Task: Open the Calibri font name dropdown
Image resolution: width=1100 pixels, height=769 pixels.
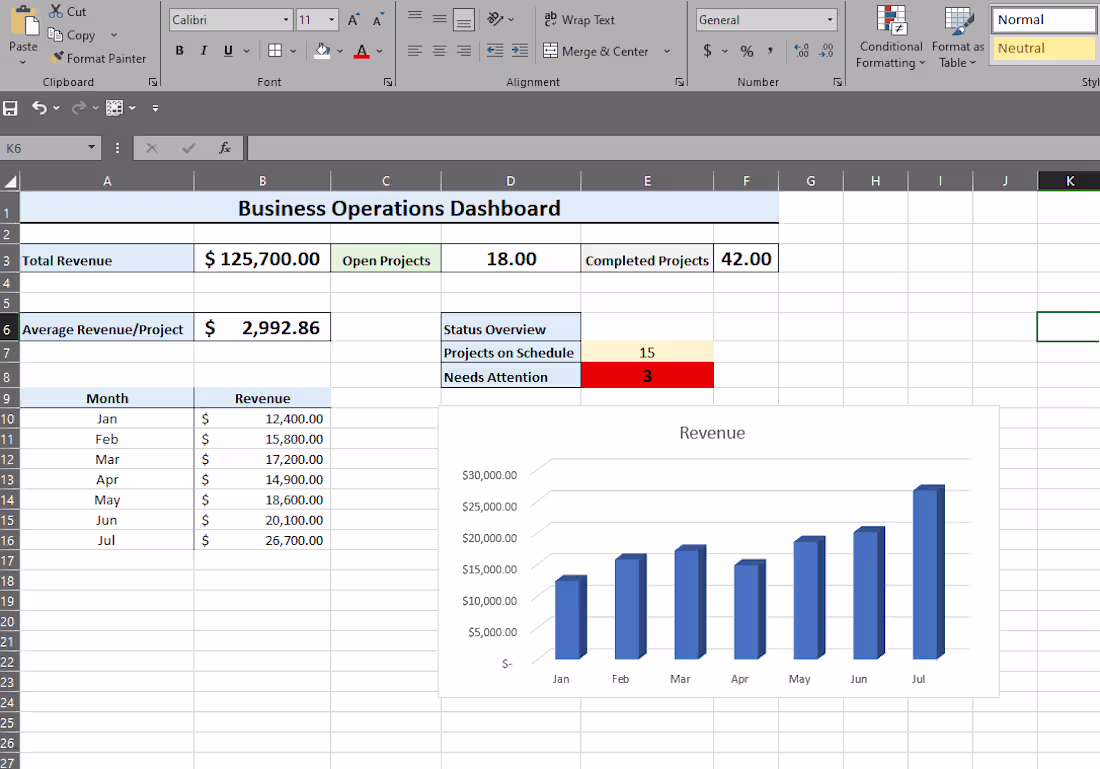Action: tap(286, 20)
